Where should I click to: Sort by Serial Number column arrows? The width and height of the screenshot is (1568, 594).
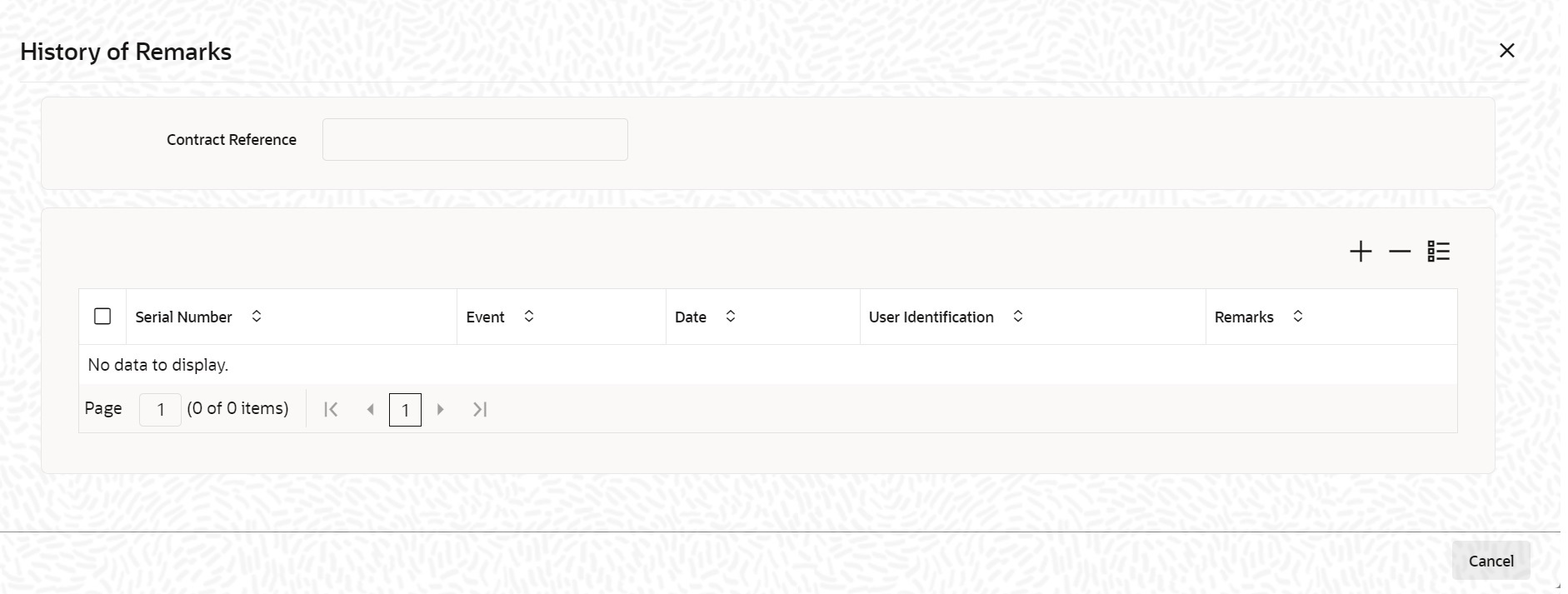coord(257,317)
